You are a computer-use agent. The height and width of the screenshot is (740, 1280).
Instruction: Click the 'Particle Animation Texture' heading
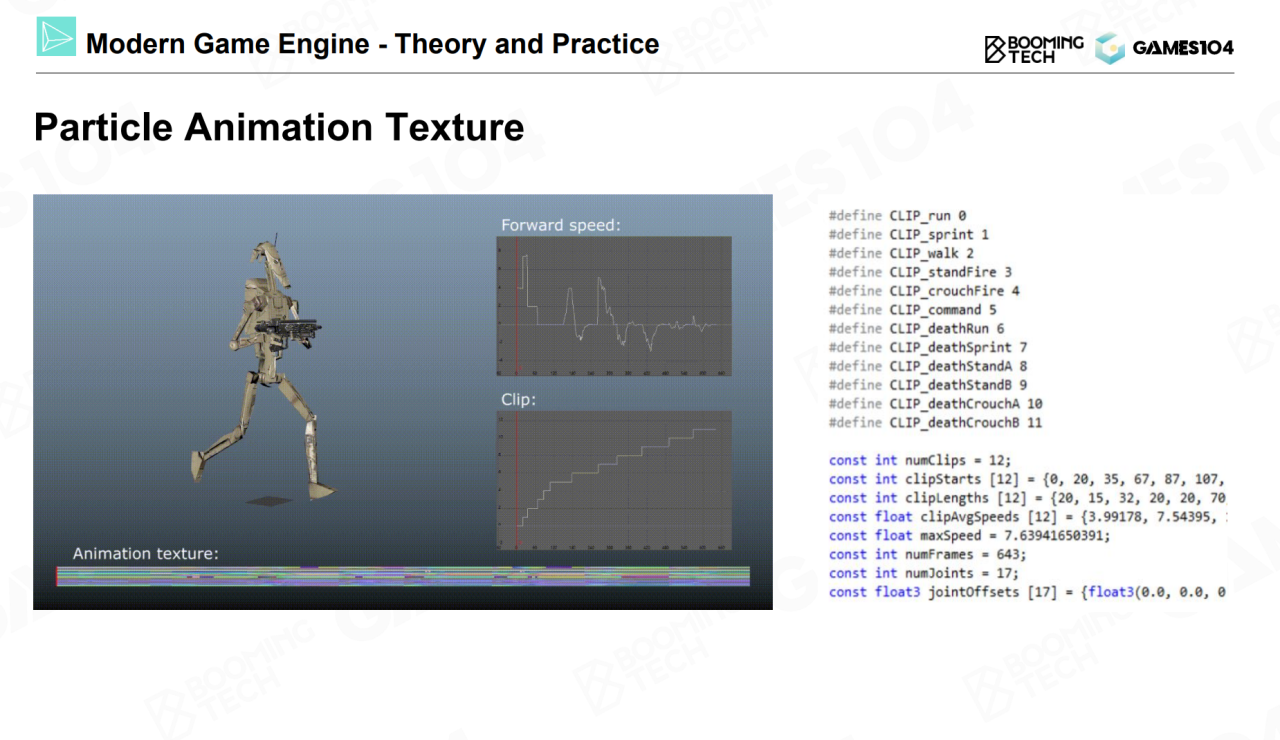point(279,128)
